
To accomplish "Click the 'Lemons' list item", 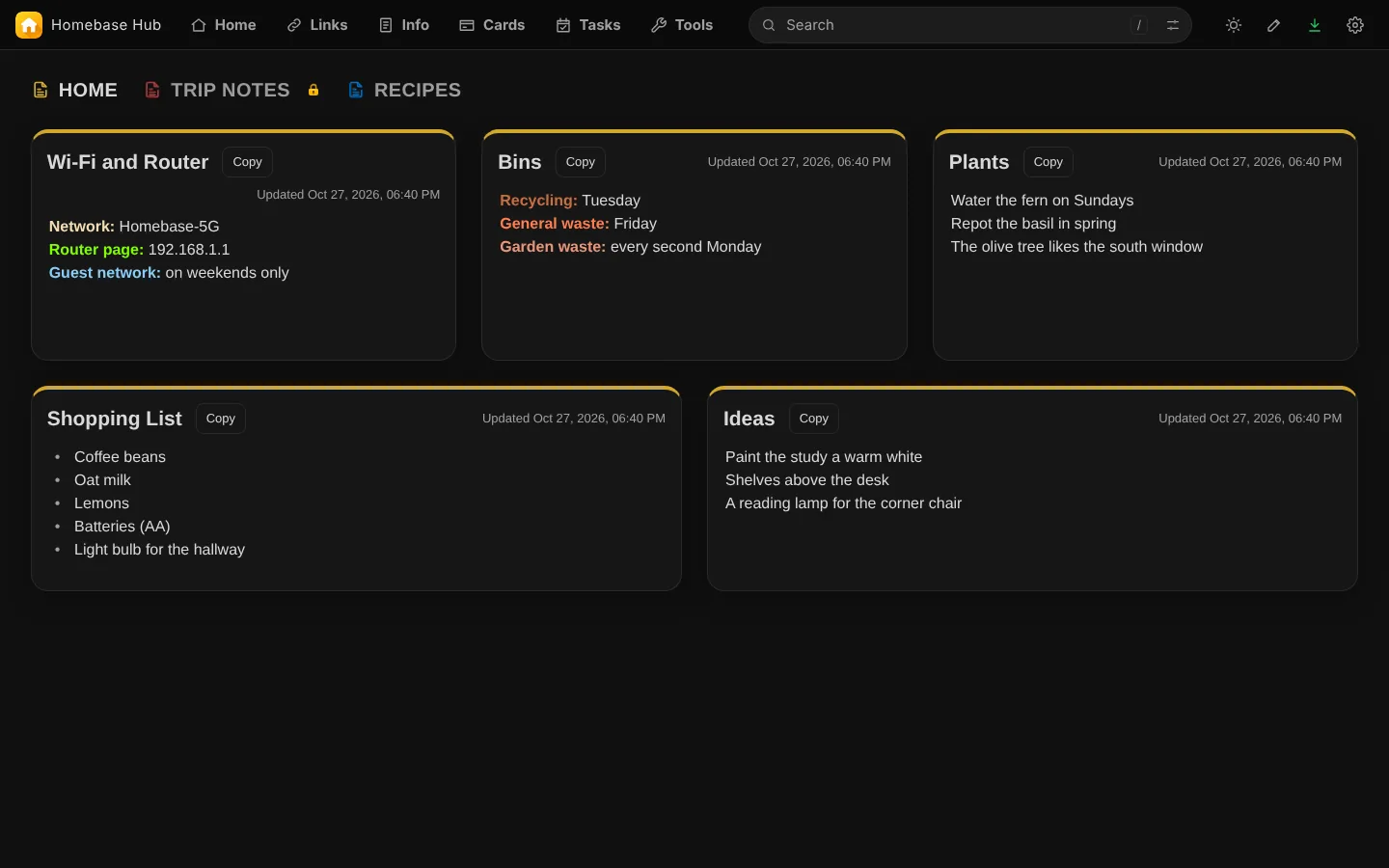I will point(101,503).
